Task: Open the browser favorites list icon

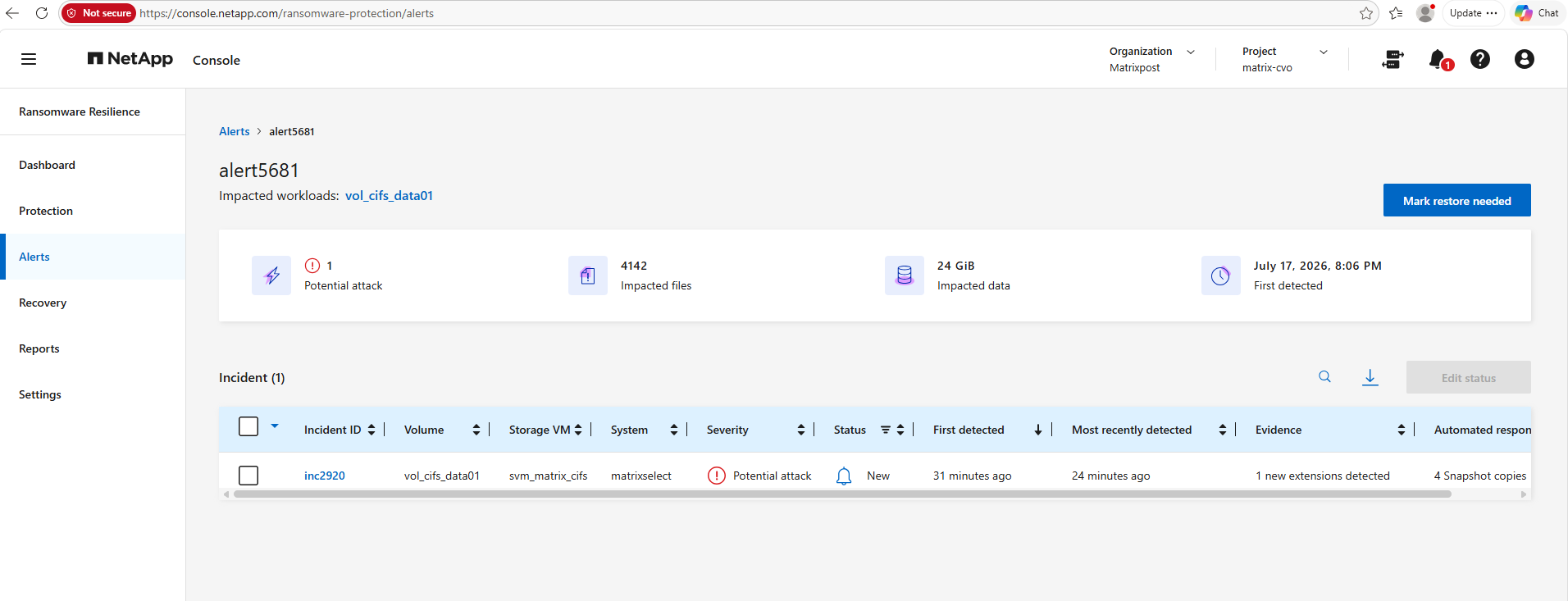Action: coord(1396,13)
